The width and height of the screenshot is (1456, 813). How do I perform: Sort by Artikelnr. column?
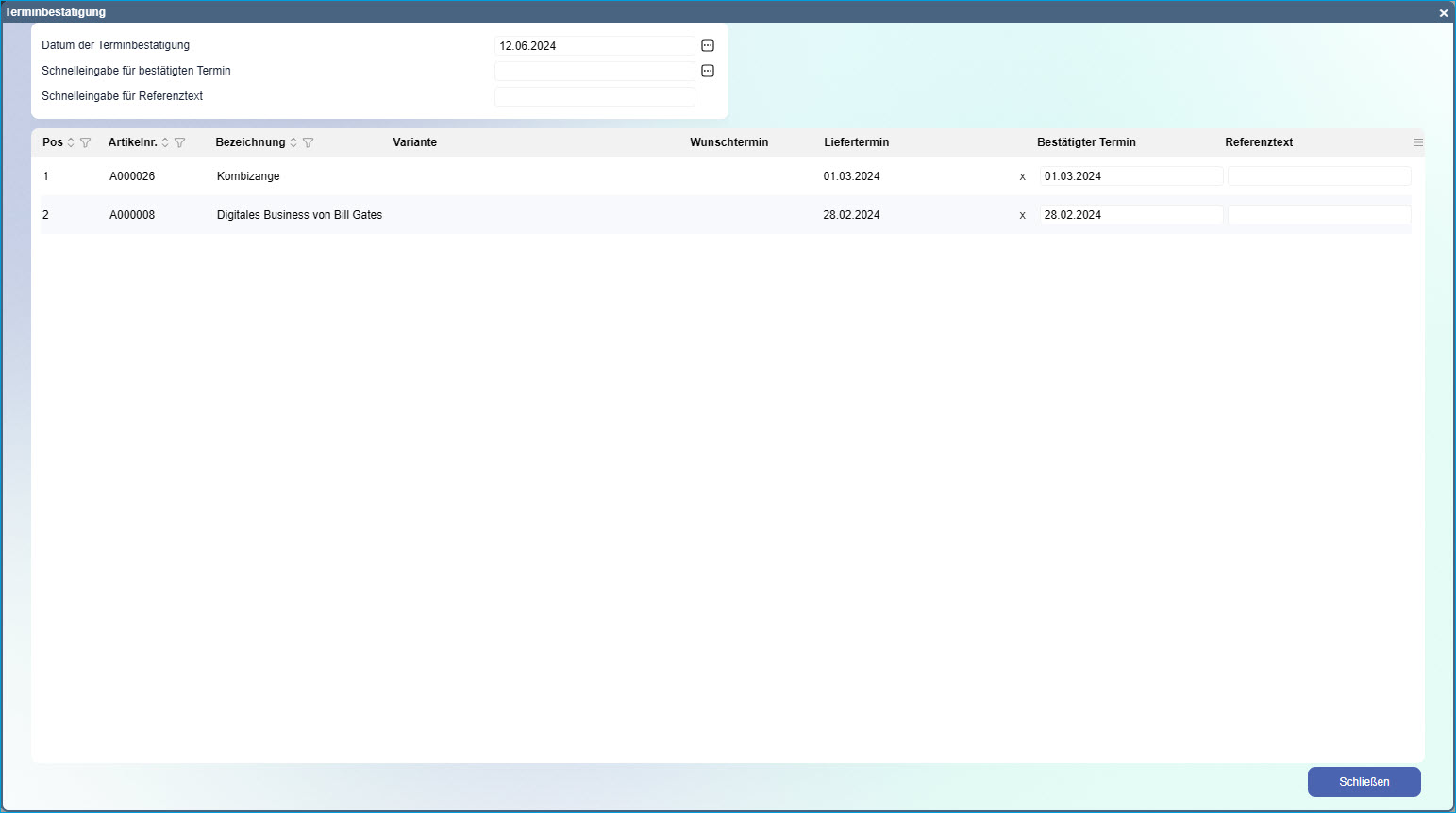[165, 142]
